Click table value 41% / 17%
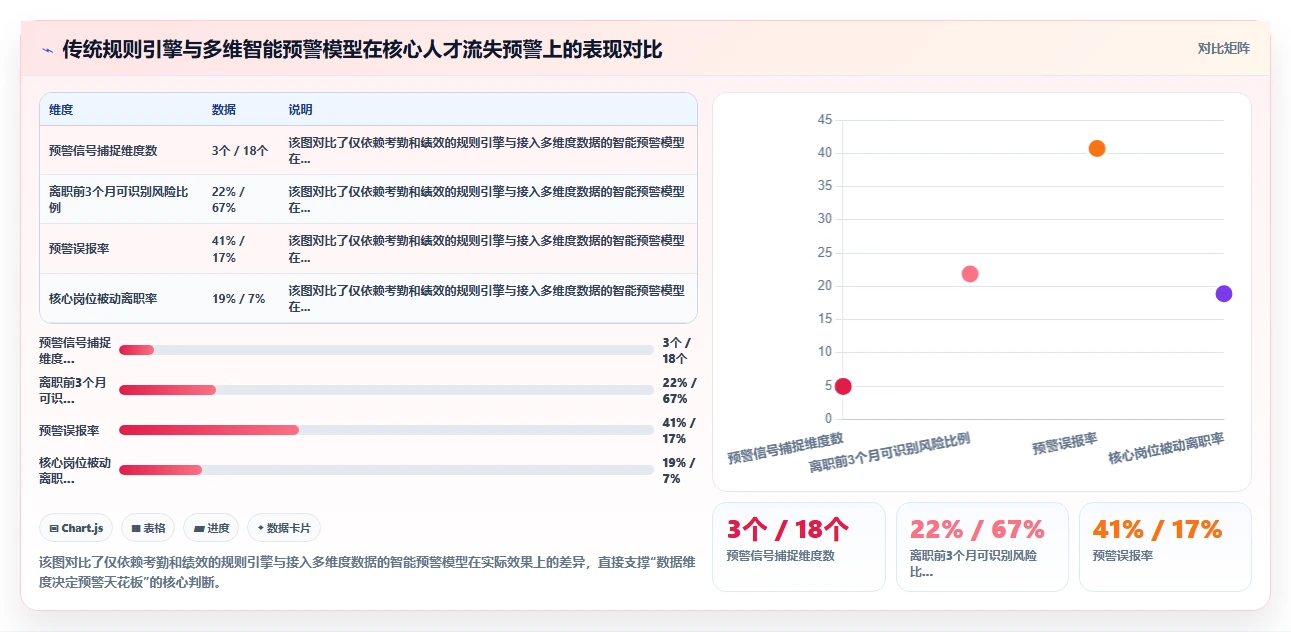Screen dimensions: 1291x632 click(x=229, y=249)
